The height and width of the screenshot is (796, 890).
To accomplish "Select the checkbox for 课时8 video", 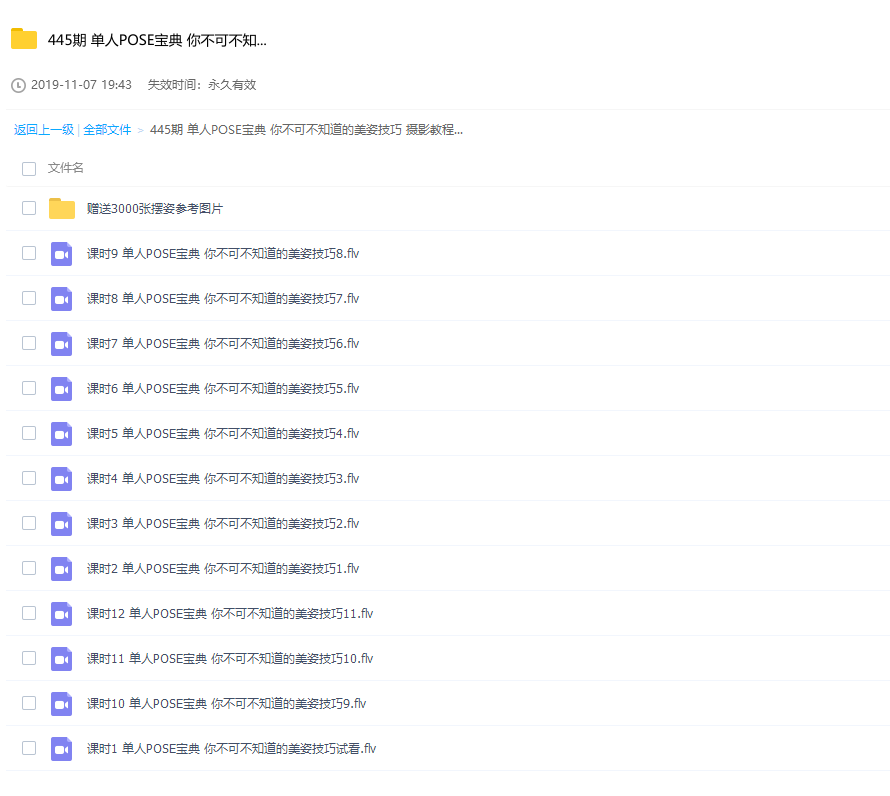I will 29,299.
